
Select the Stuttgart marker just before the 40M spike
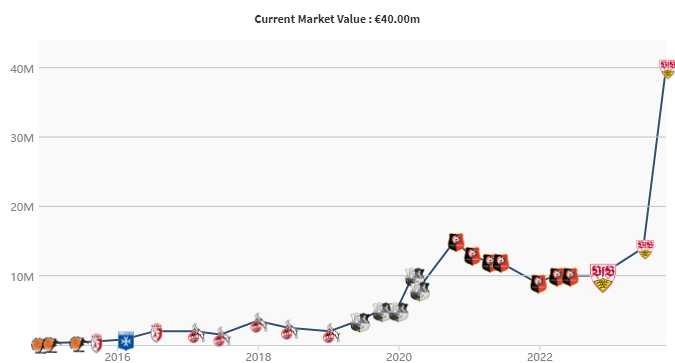[x=645, y=249]
